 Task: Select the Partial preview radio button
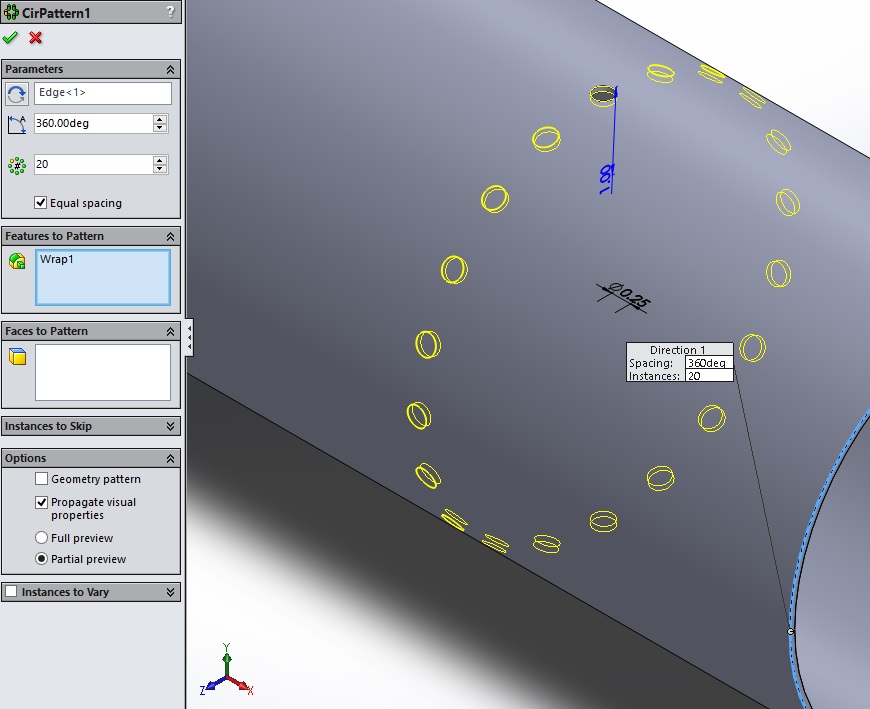(41, 559)
